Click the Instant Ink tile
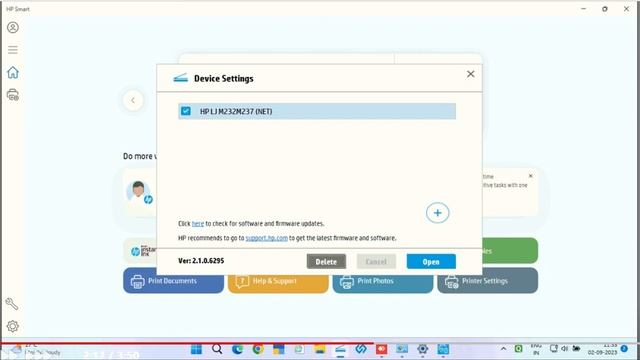This screenshot has width=640, height=360. click(140, 251)
